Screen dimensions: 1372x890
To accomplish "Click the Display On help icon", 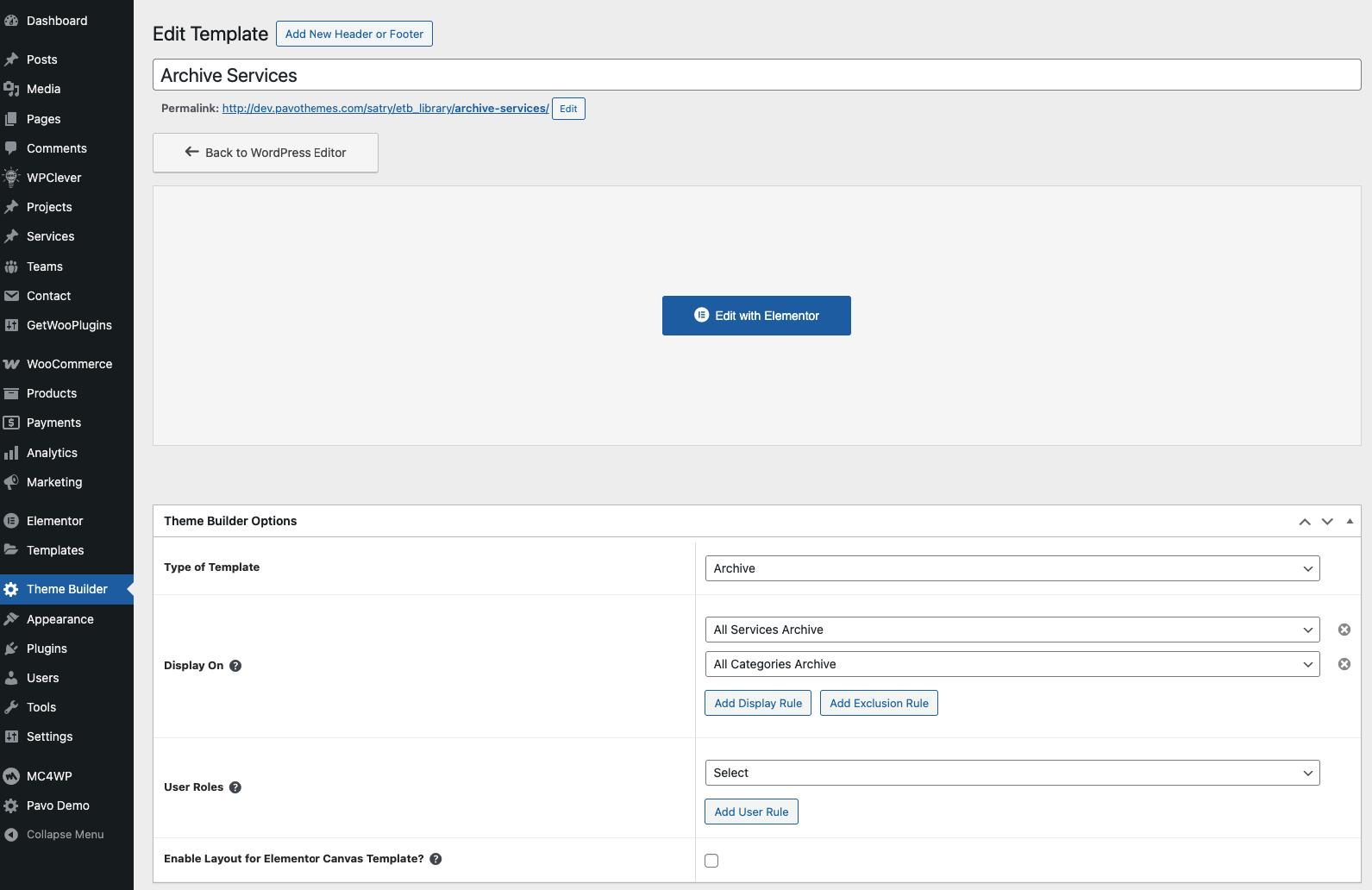I will click(235, 666).
